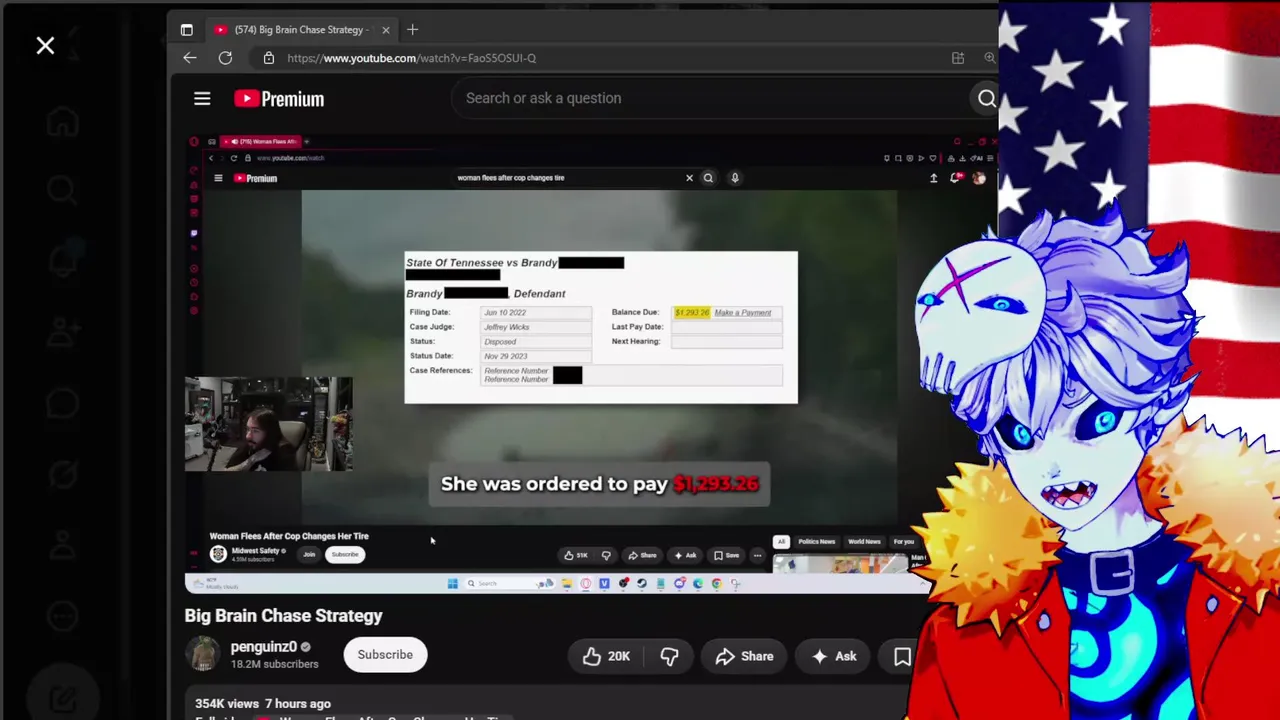Click the Windows Start icon in recorded taskbar
1280x720 pixels.
point(452,584)
